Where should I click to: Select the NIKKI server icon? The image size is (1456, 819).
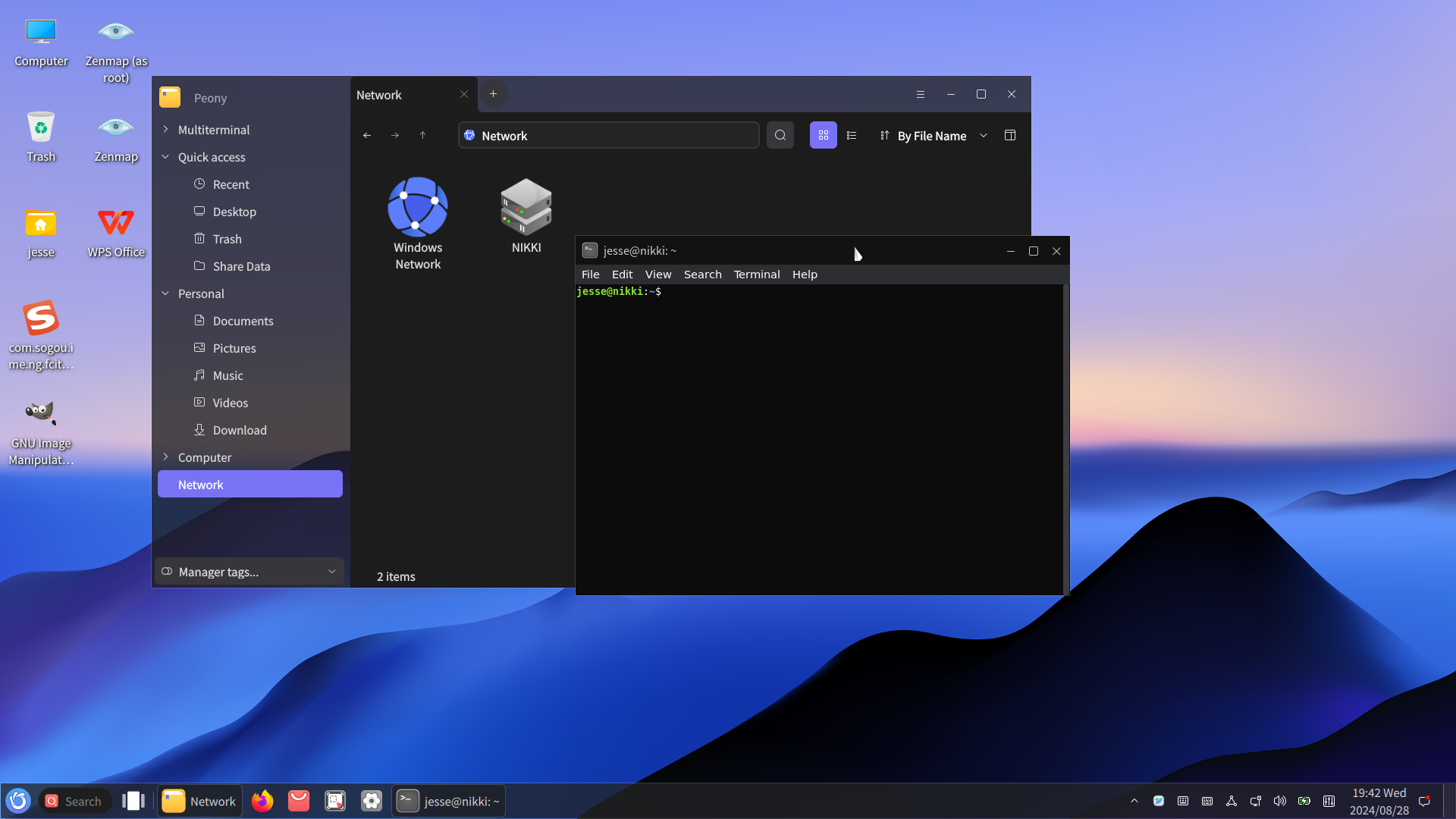click(x=526, y=215)
